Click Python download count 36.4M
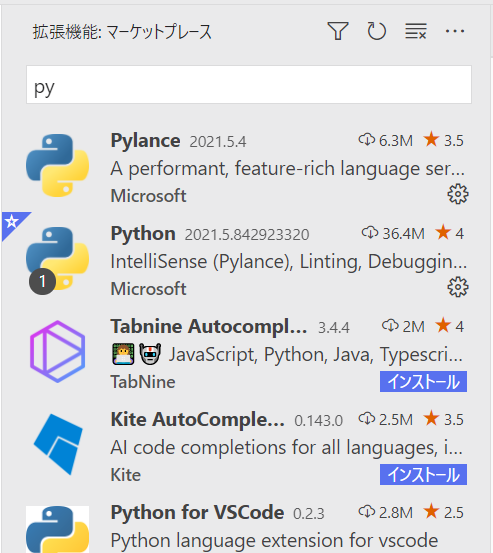Screen dimensions: 493x553 (x=393, y=233)
